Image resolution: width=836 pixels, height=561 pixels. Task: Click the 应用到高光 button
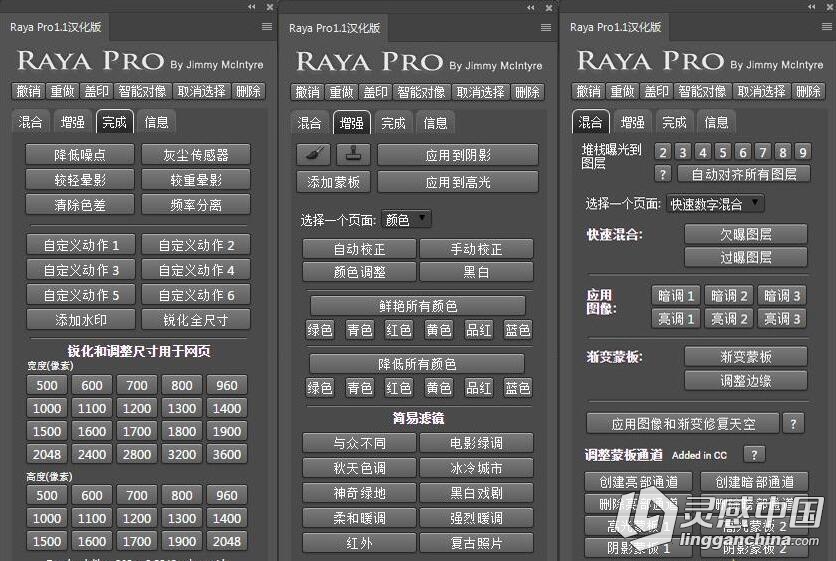click(458, 182)
